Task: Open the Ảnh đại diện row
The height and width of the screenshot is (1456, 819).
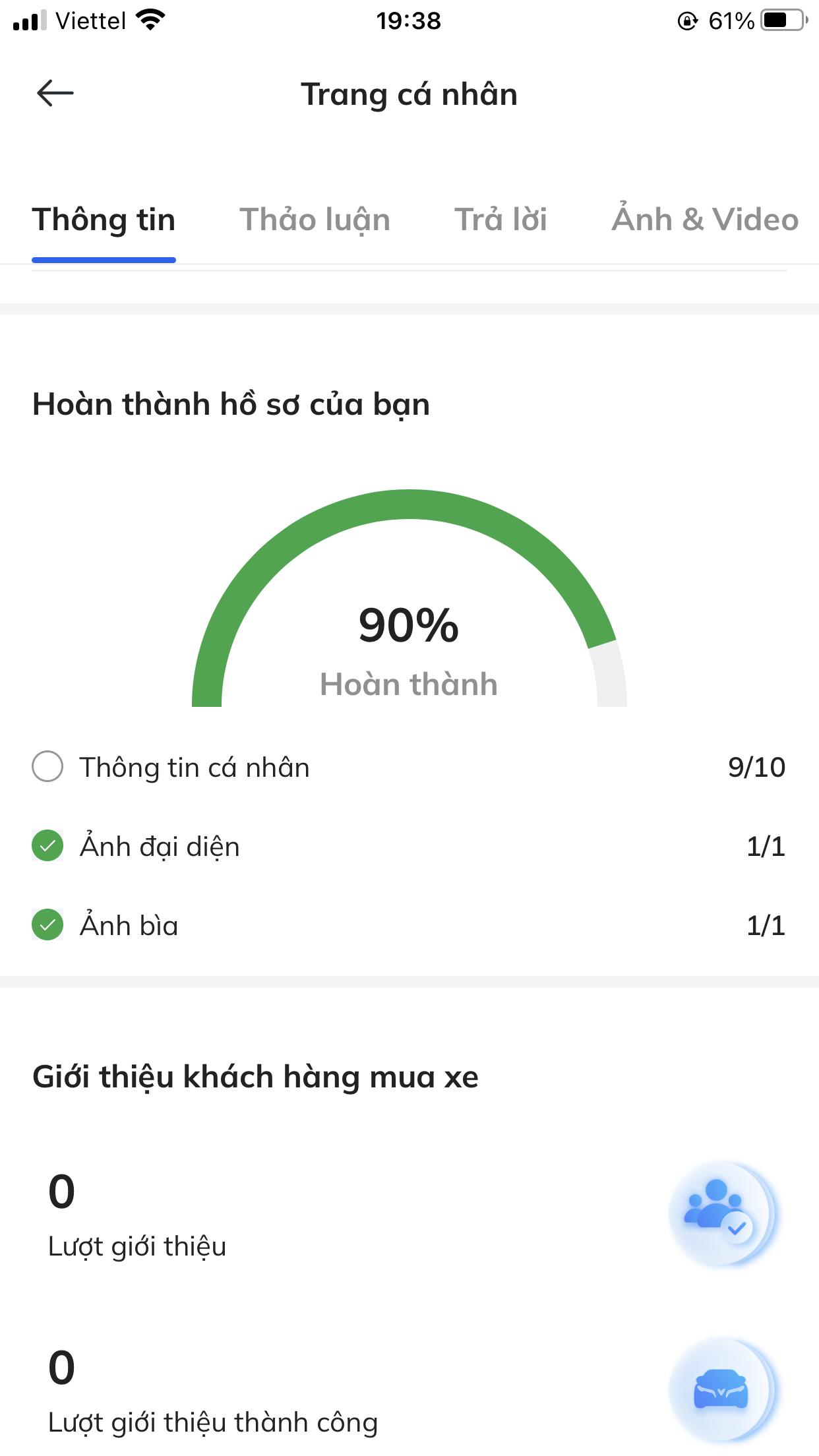Action: (x=160, y=847)
